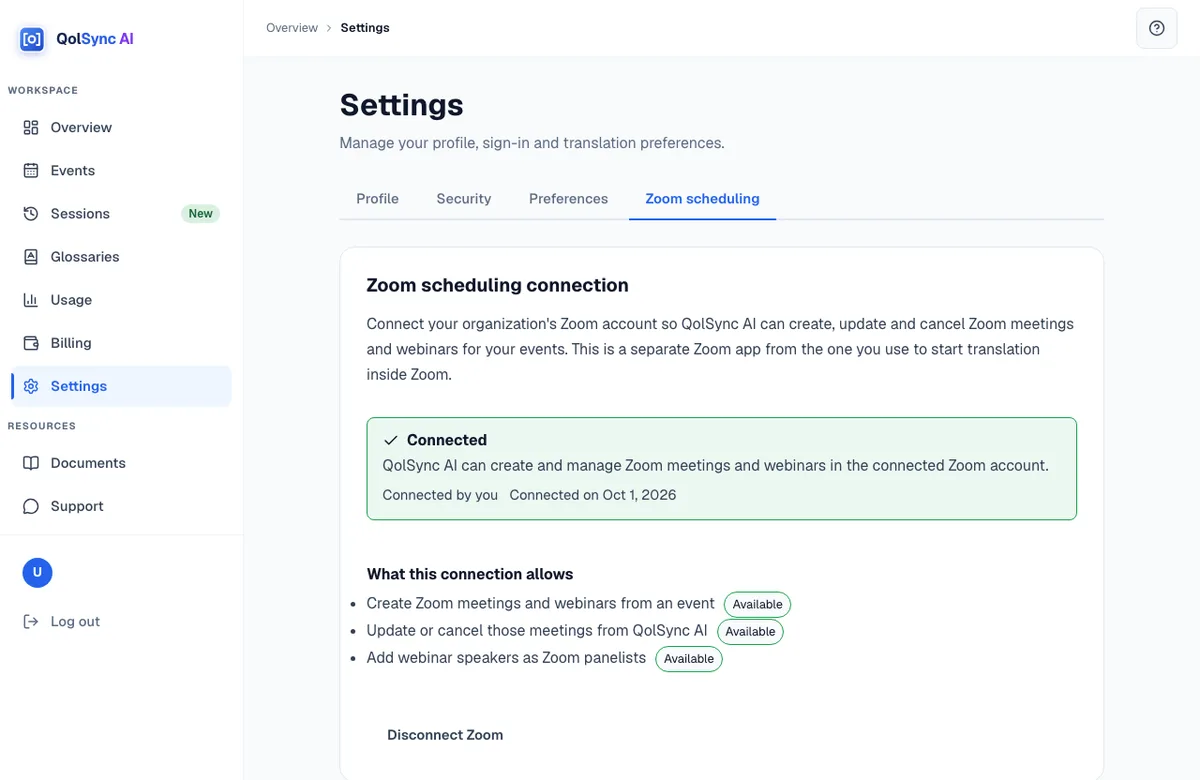Click the Billing wallet icon
This screenshot has height=780, width=1200.
(31, 342)
